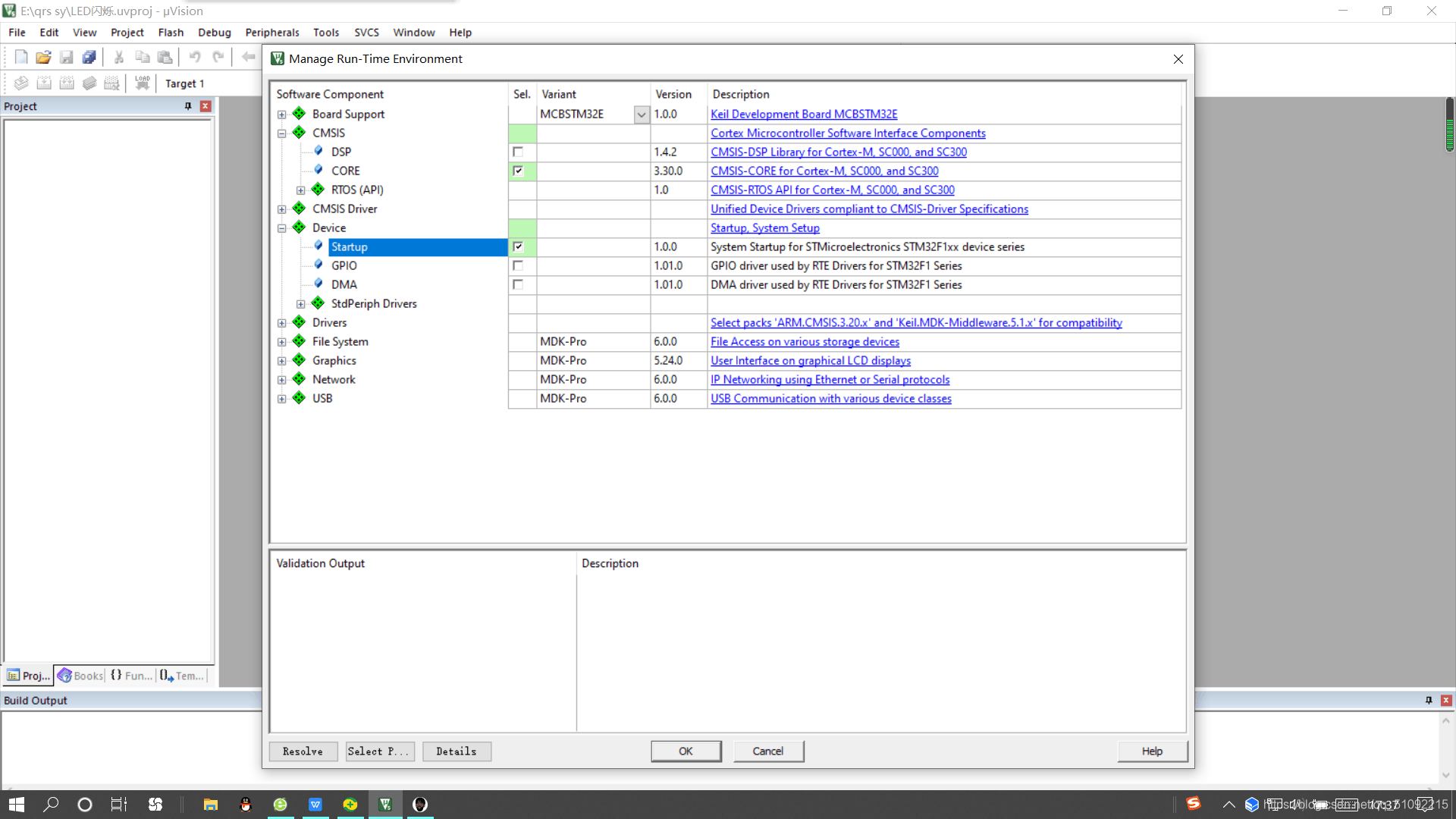Click OK in Manage Run-Time Environment
The image size is (1456, 819).
[x=686, y=752]
